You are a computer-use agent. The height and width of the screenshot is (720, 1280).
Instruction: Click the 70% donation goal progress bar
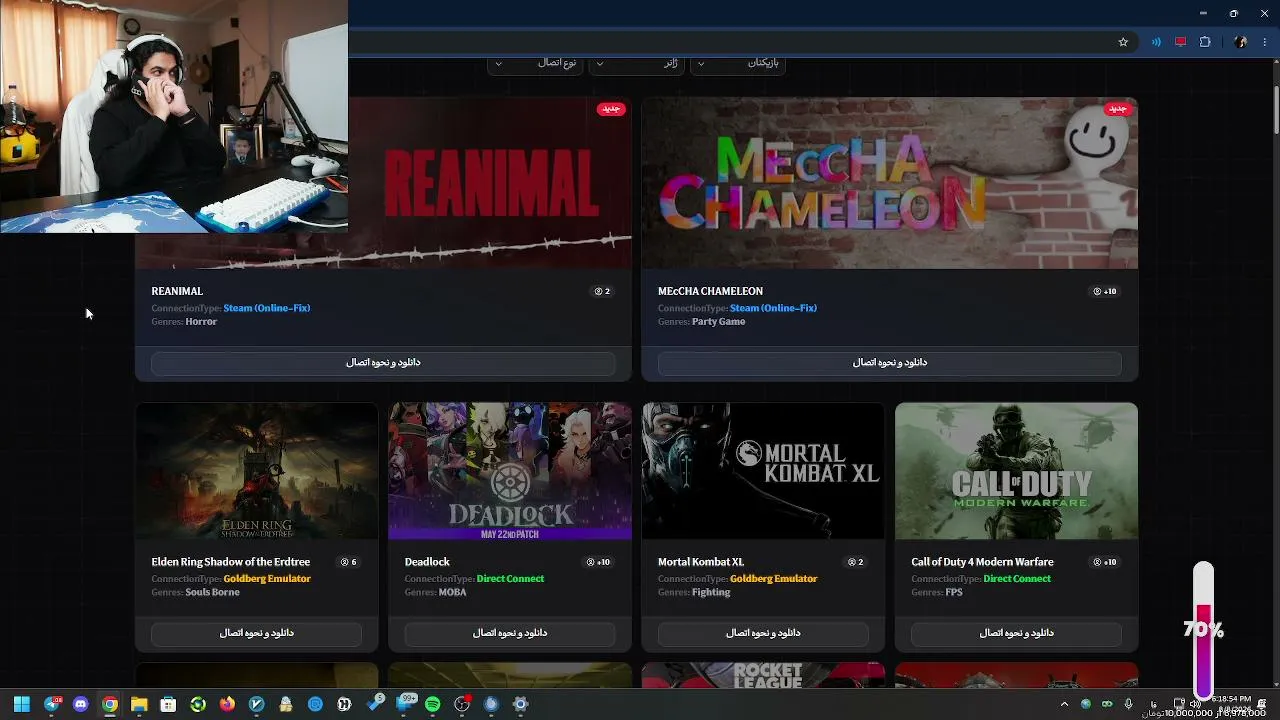coord(1204,629)
